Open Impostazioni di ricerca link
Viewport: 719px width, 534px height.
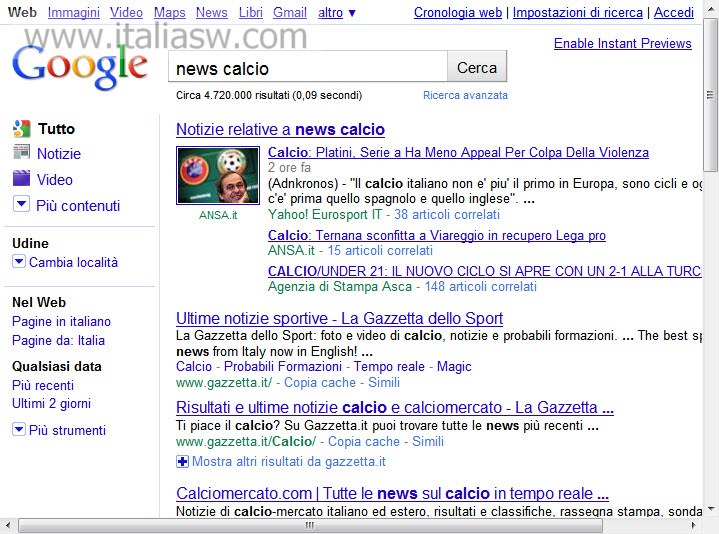[x=577, y=12]
